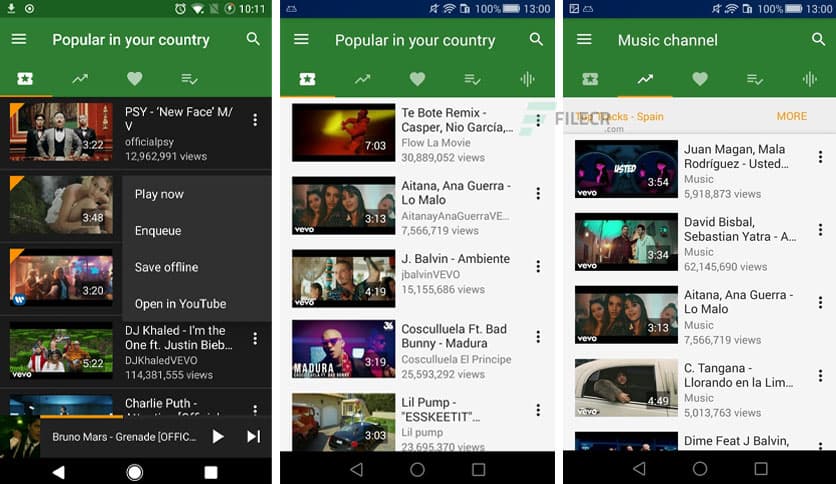Select featured star tab in left screen
The height and width of the screenshot is (484, 836).
click(x=25, y=79)
